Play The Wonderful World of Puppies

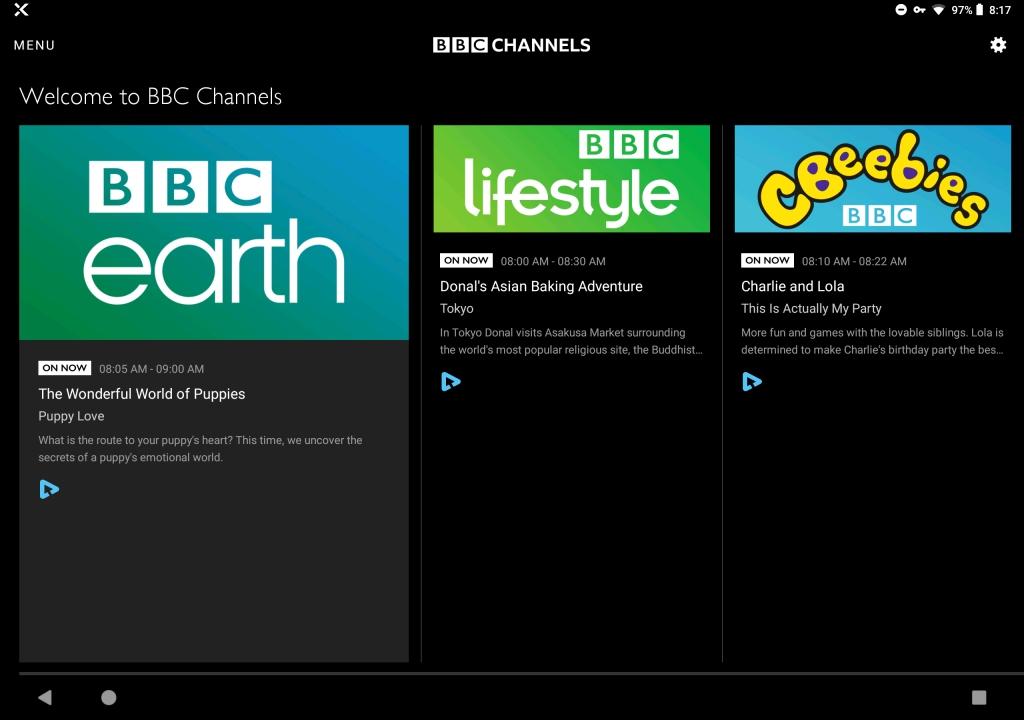coord(49,489)
